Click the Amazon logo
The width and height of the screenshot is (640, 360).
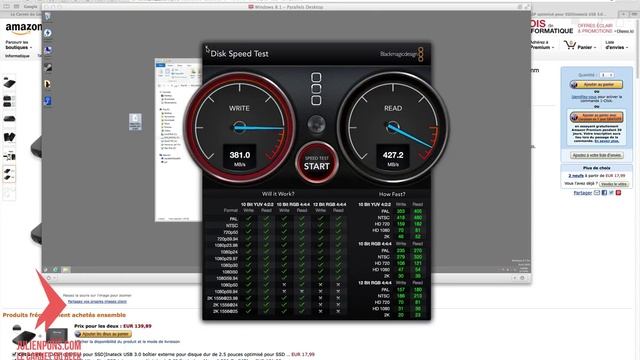coord(23,29)
